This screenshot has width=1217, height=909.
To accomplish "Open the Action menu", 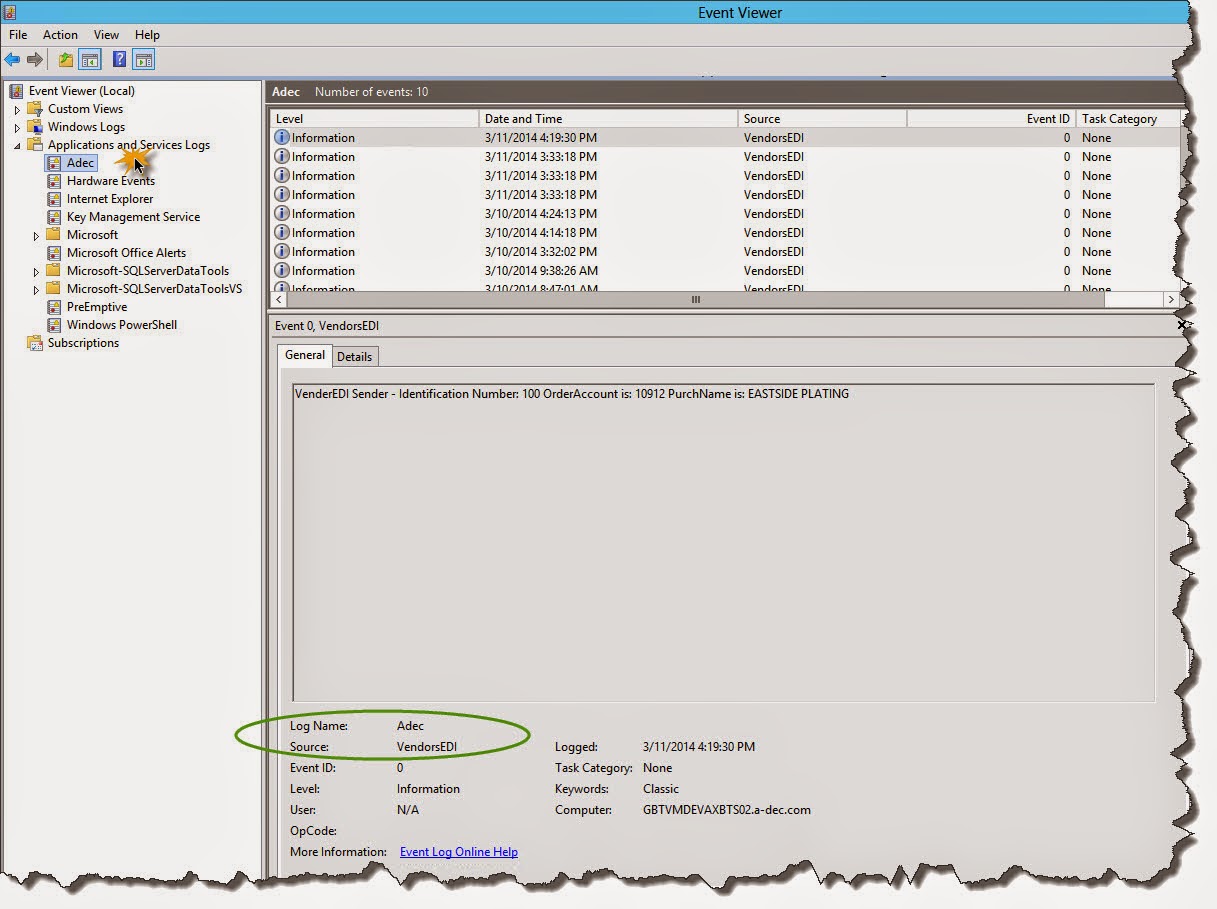I will [60, 34].
